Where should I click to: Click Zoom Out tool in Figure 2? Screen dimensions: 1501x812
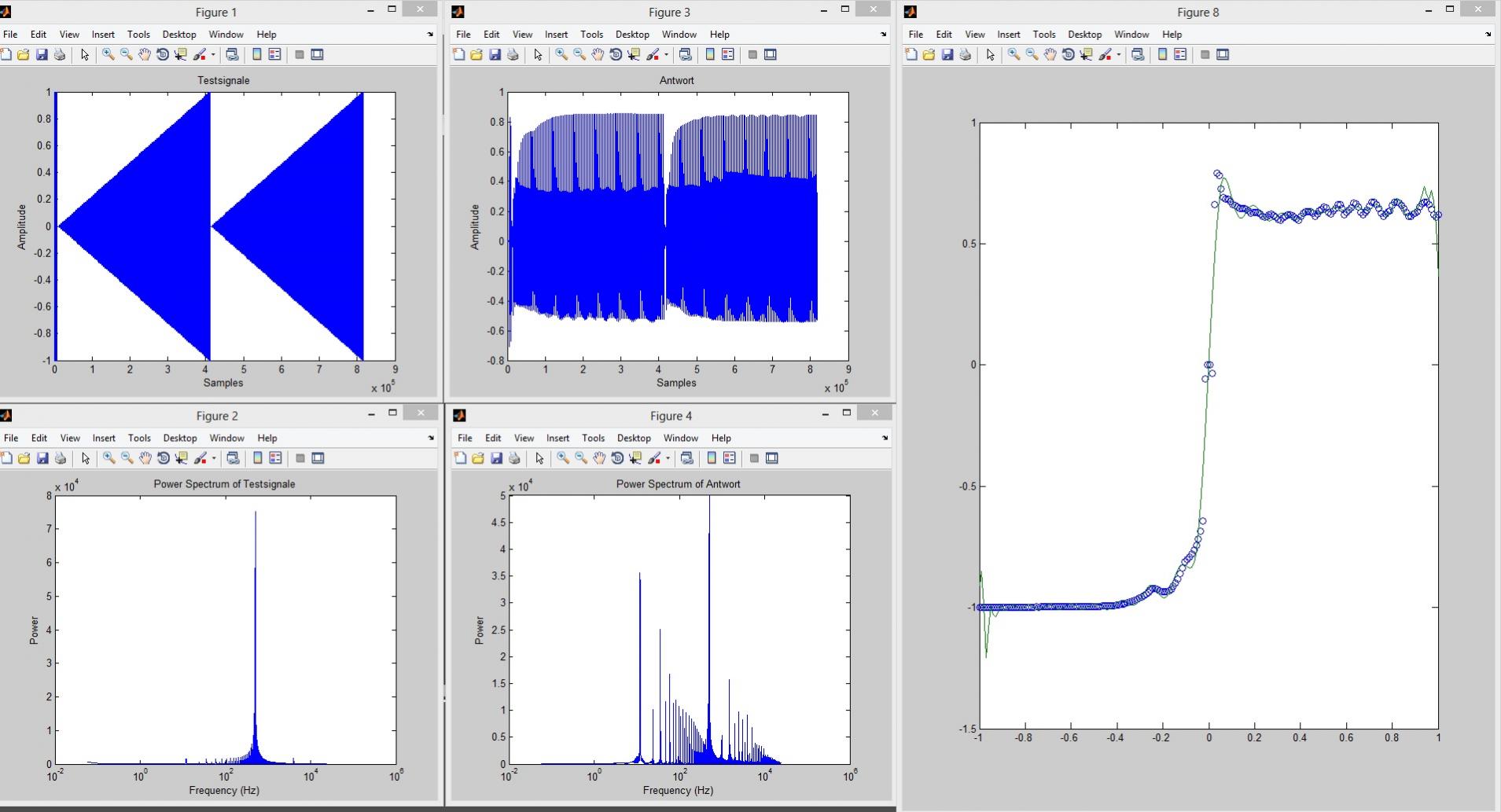(x=127, y=458)
